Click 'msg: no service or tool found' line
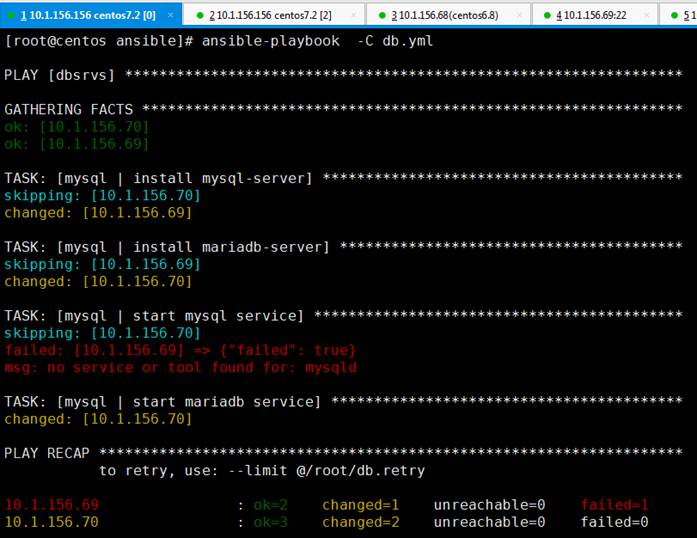 tap(180, 367)
